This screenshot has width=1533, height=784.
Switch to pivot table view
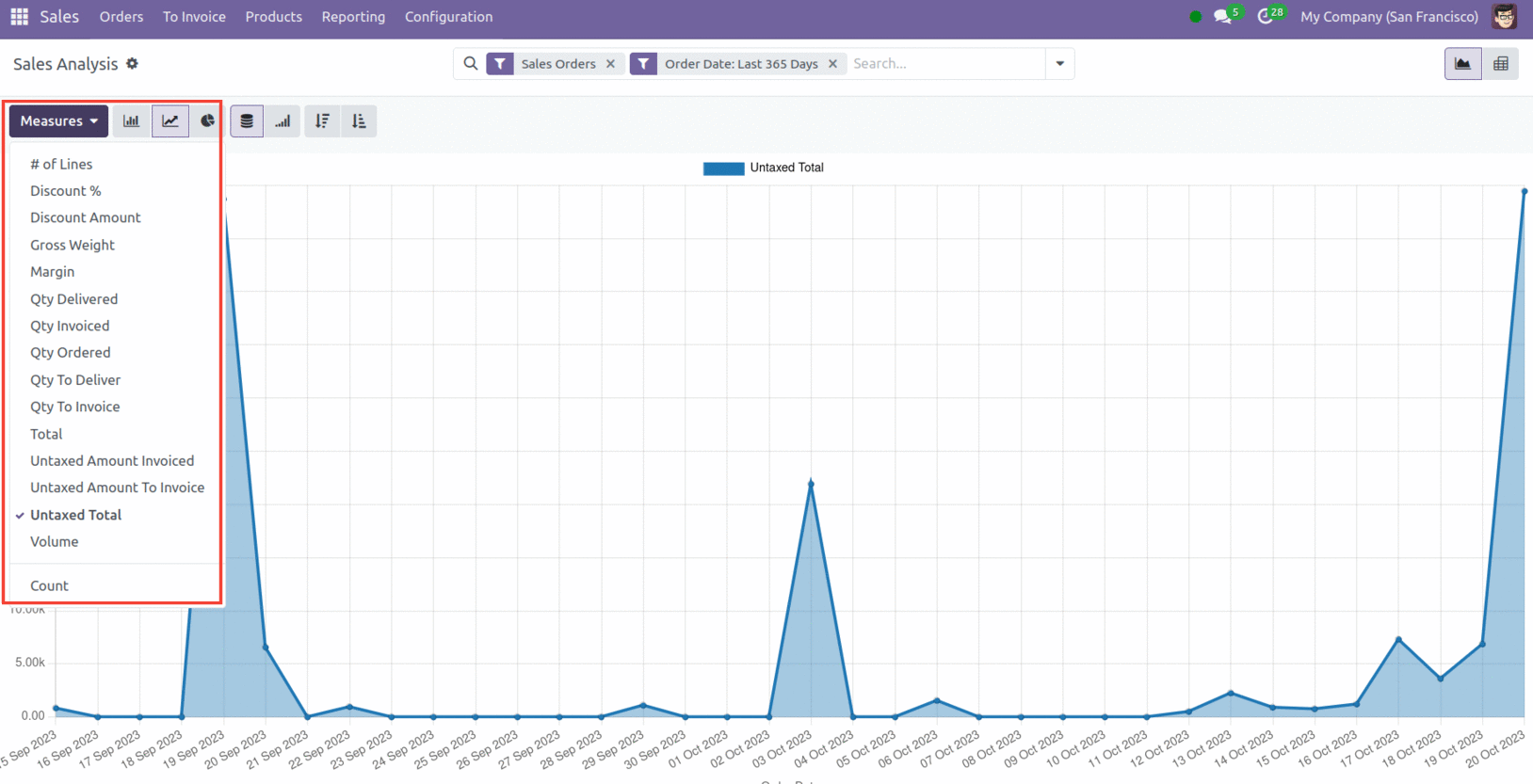(x=1500, y=64)
